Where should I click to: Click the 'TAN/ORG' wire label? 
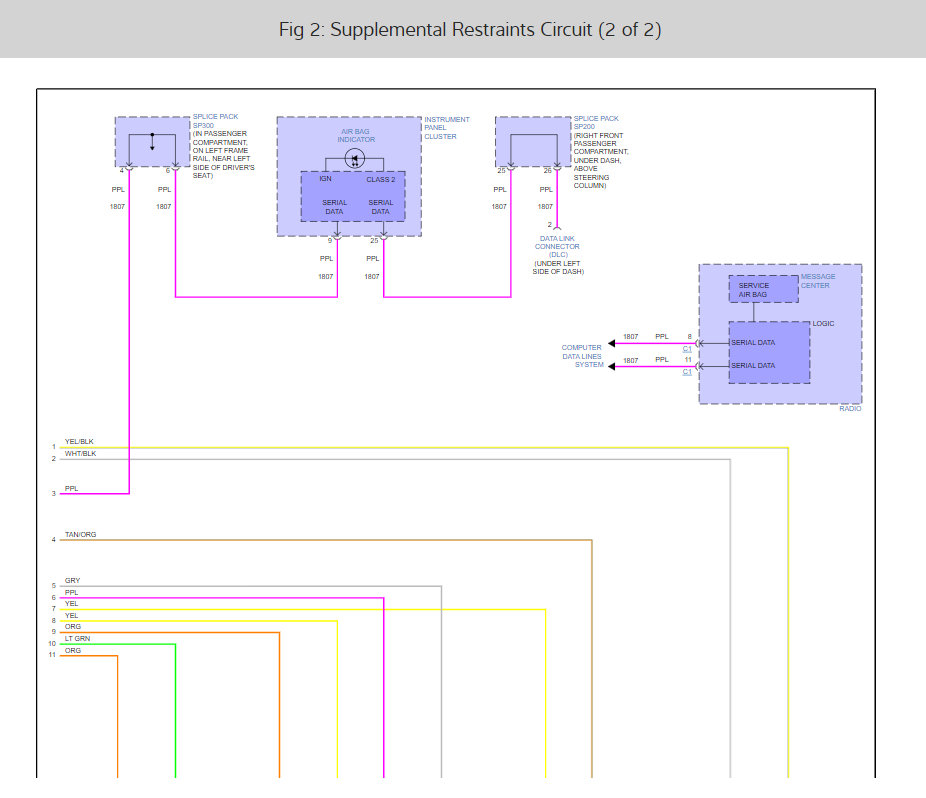coord(80,535)
